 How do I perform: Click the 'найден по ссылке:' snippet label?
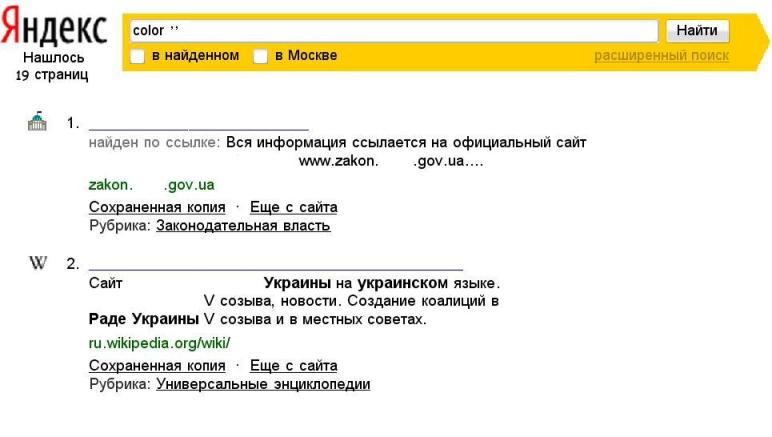point(154,143)
